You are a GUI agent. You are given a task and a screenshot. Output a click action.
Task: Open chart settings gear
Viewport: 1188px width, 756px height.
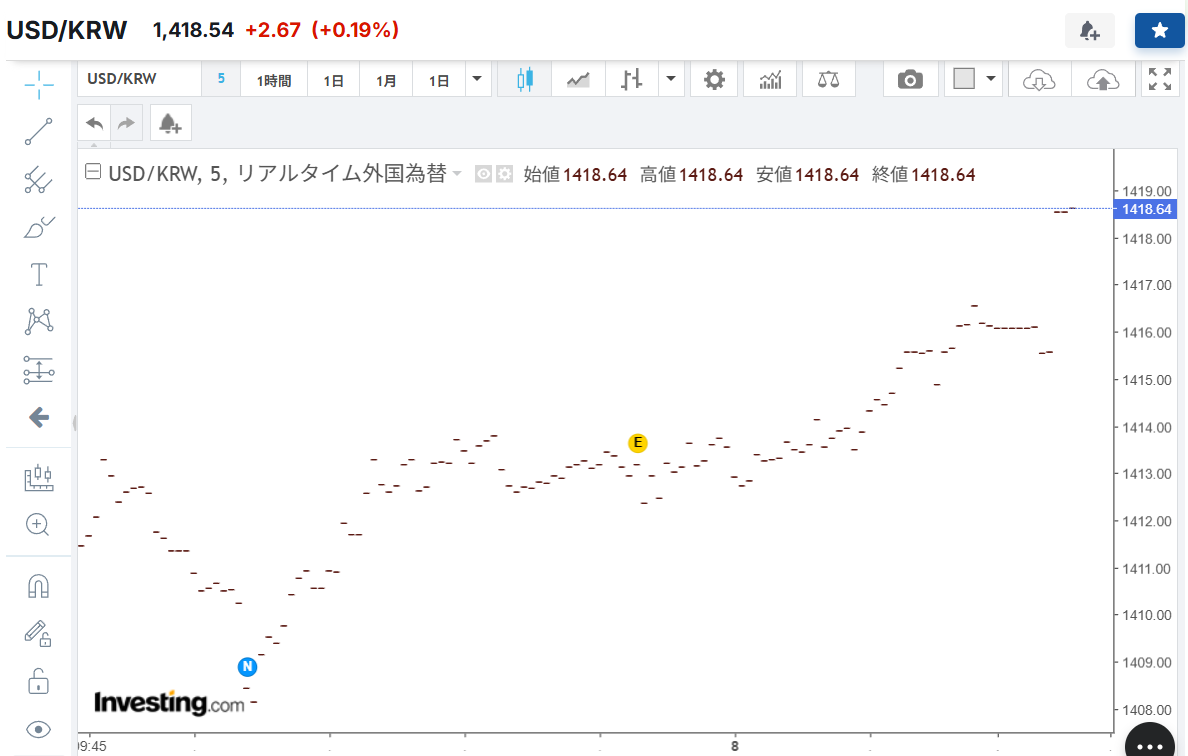[714, 80]
